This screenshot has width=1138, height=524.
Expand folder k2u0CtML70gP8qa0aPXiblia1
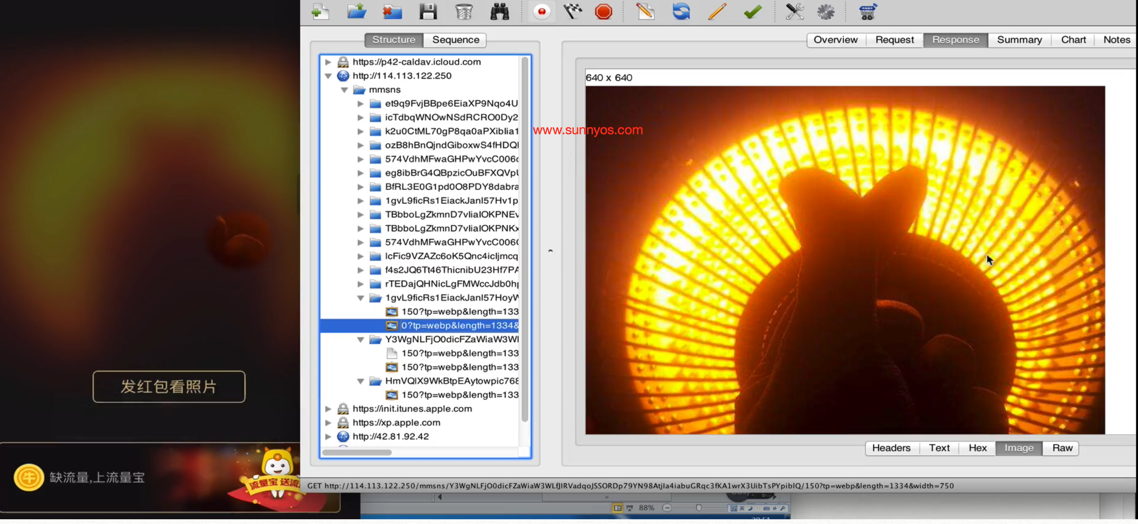(x=361, y=131)
